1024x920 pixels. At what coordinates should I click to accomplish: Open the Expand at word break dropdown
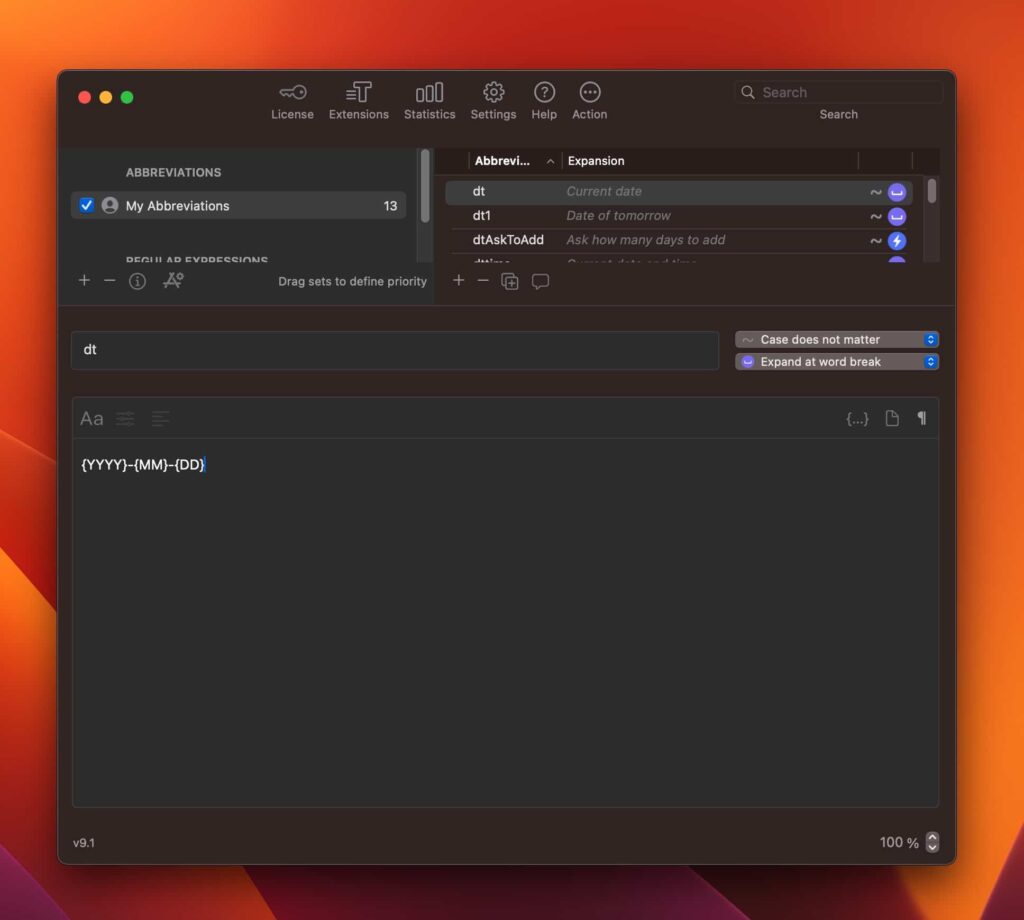[837, 362]
